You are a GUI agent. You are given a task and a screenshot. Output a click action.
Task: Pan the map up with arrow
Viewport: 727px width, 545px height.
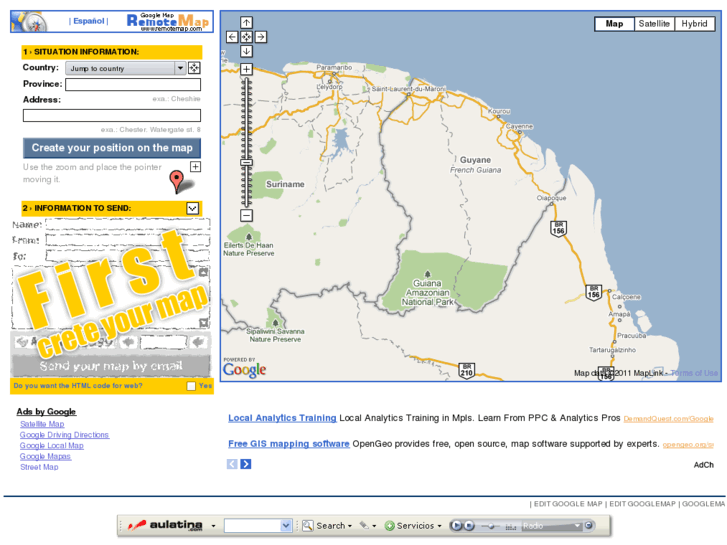click(246, 22)
